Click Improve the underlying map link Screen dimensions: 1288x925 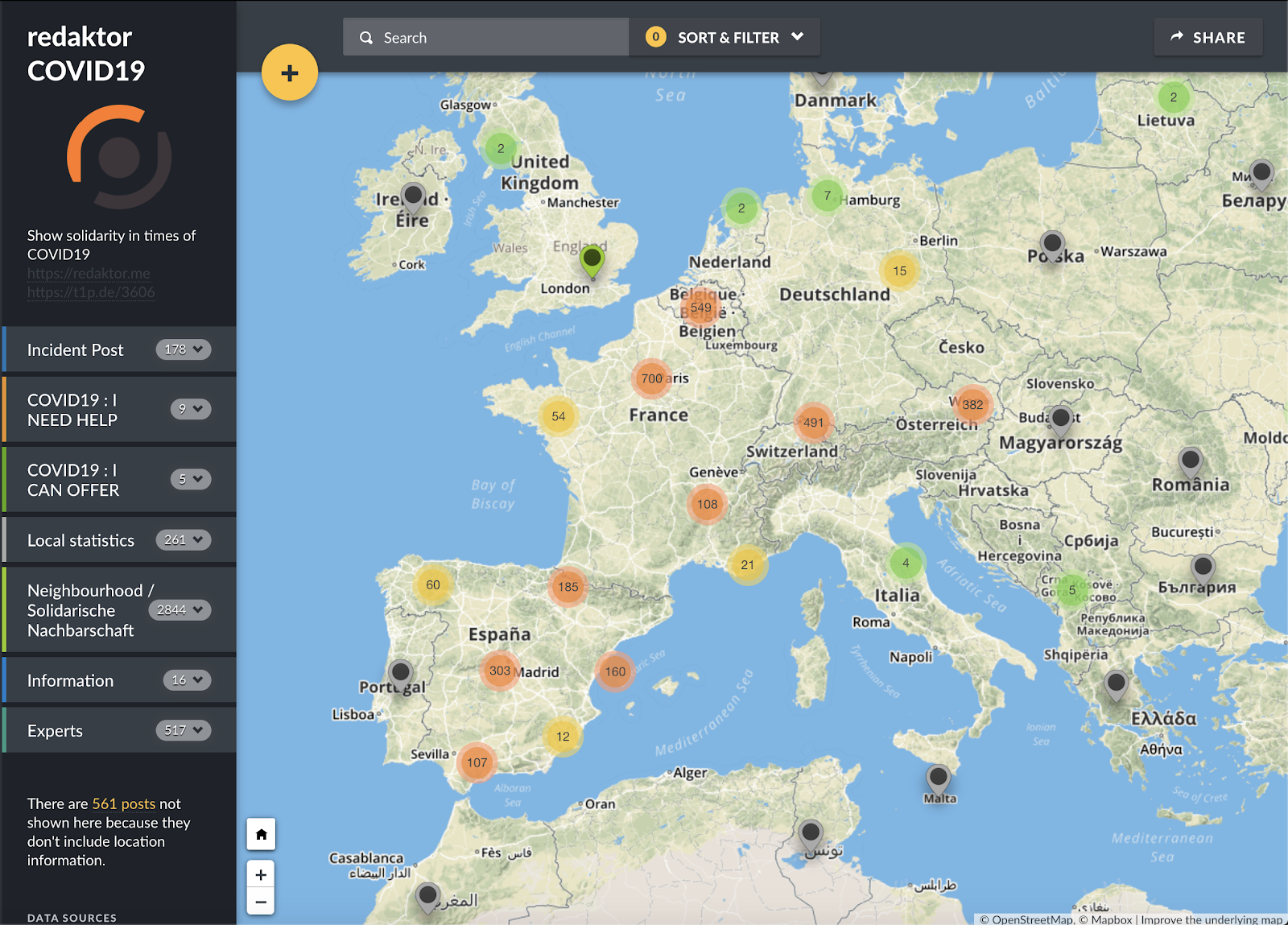[1212, 919]
